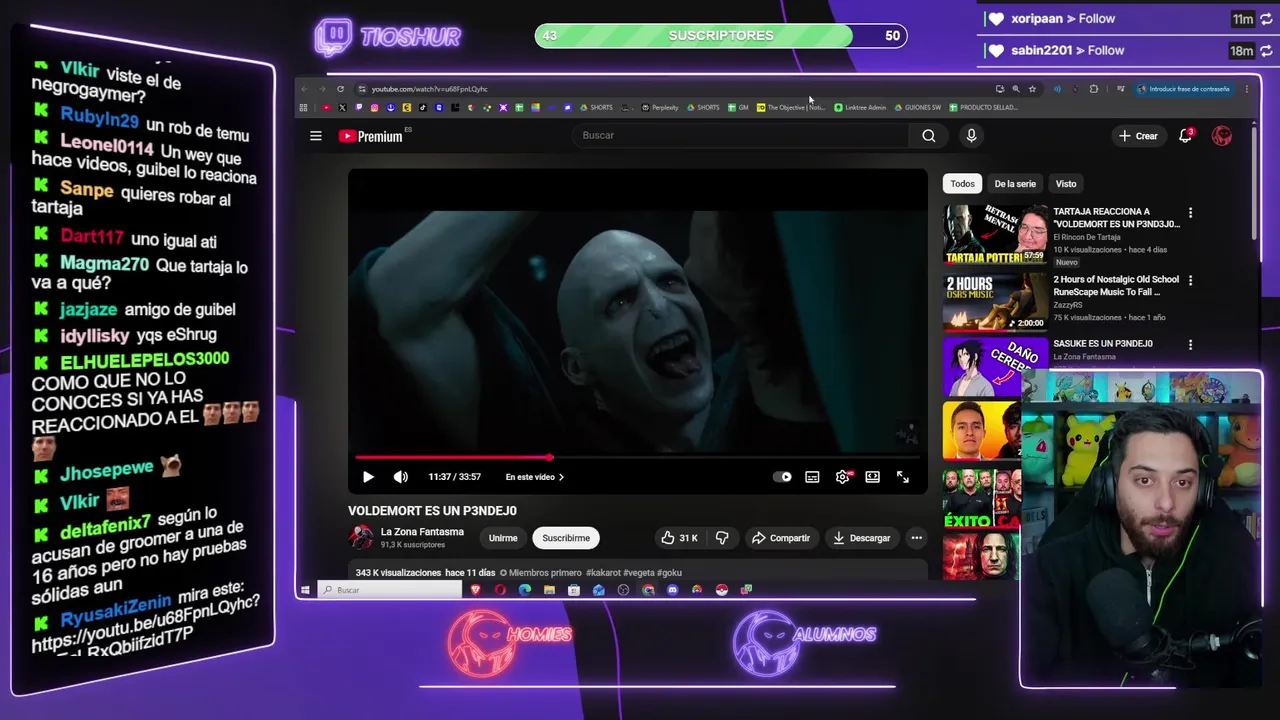Open the Pokéball app from taskbar

[x=721, y=590]
